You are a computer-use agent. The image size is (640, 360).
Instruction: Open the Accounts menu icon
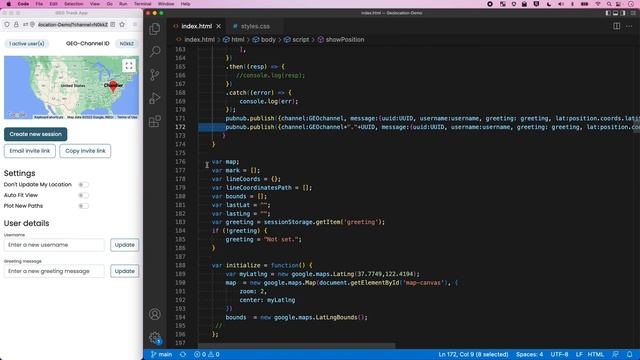[155, 314]
